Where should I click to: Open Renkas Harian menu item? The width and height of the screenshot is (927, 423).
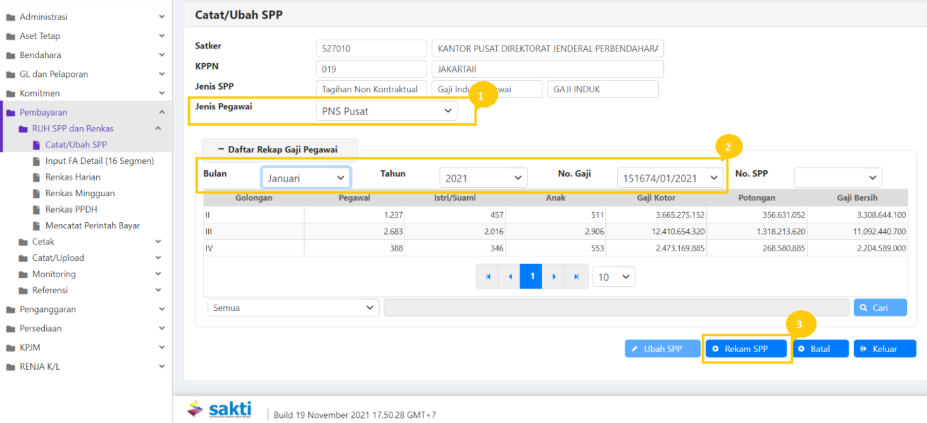73,177
